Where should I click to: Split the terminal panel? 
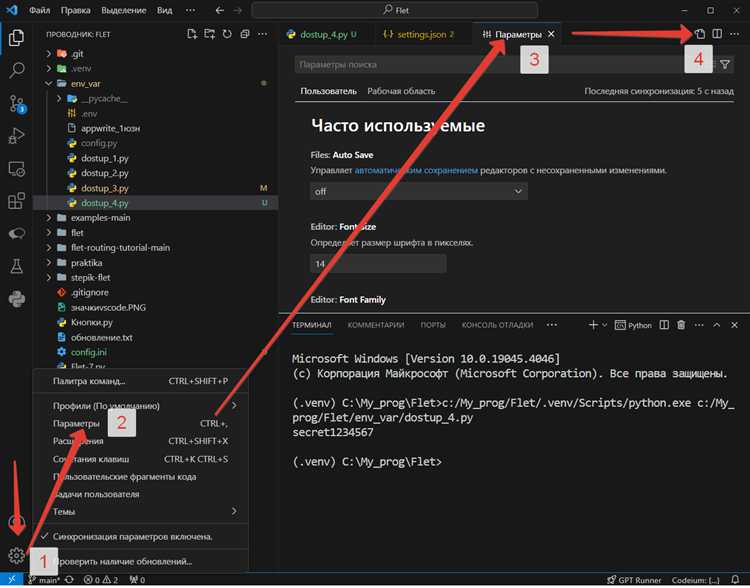pyautogui.click(x=664, y=325)
